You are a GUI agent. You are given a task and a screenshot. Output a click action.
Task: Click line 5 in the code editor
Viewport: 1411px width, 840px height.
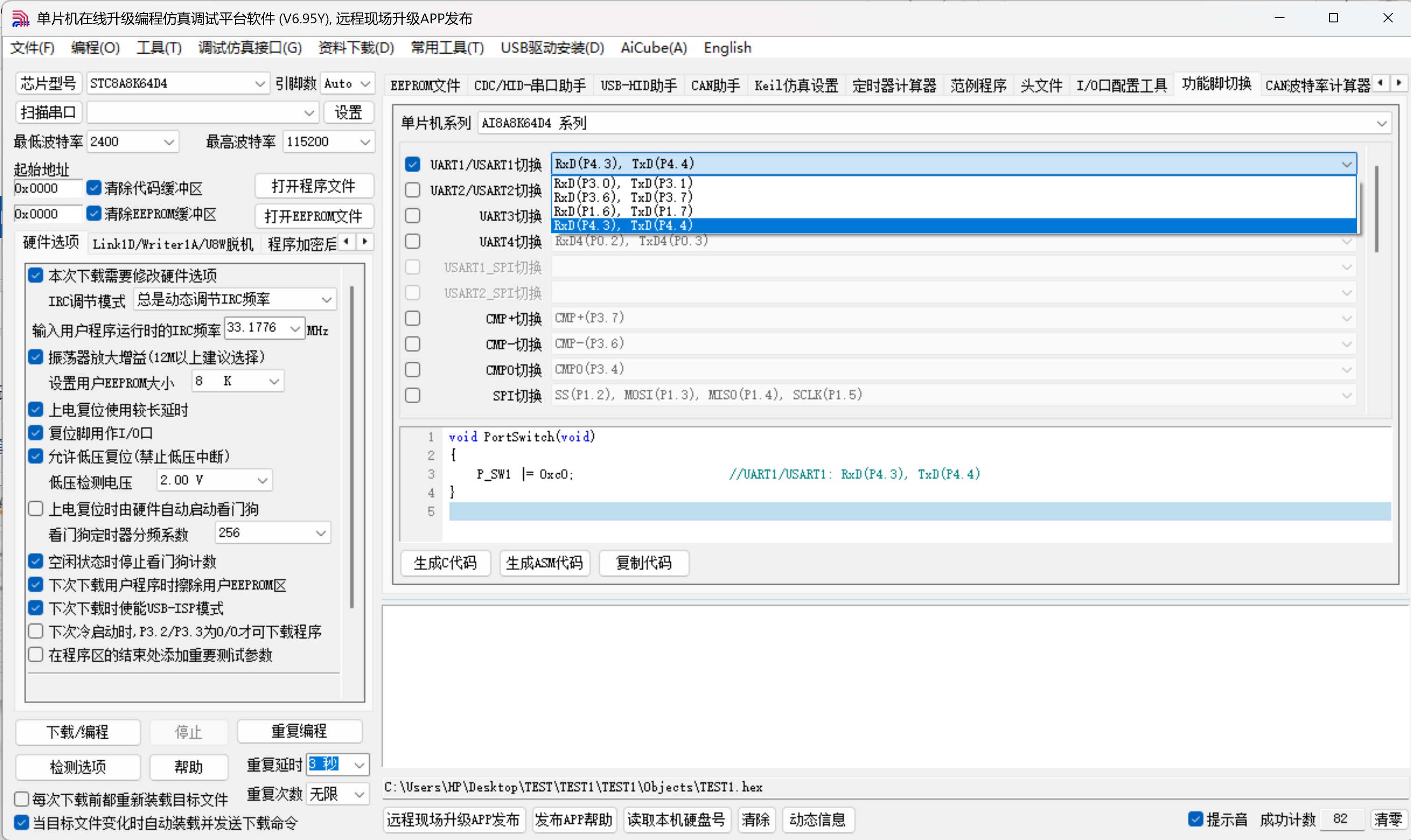[x=920, y=511]
